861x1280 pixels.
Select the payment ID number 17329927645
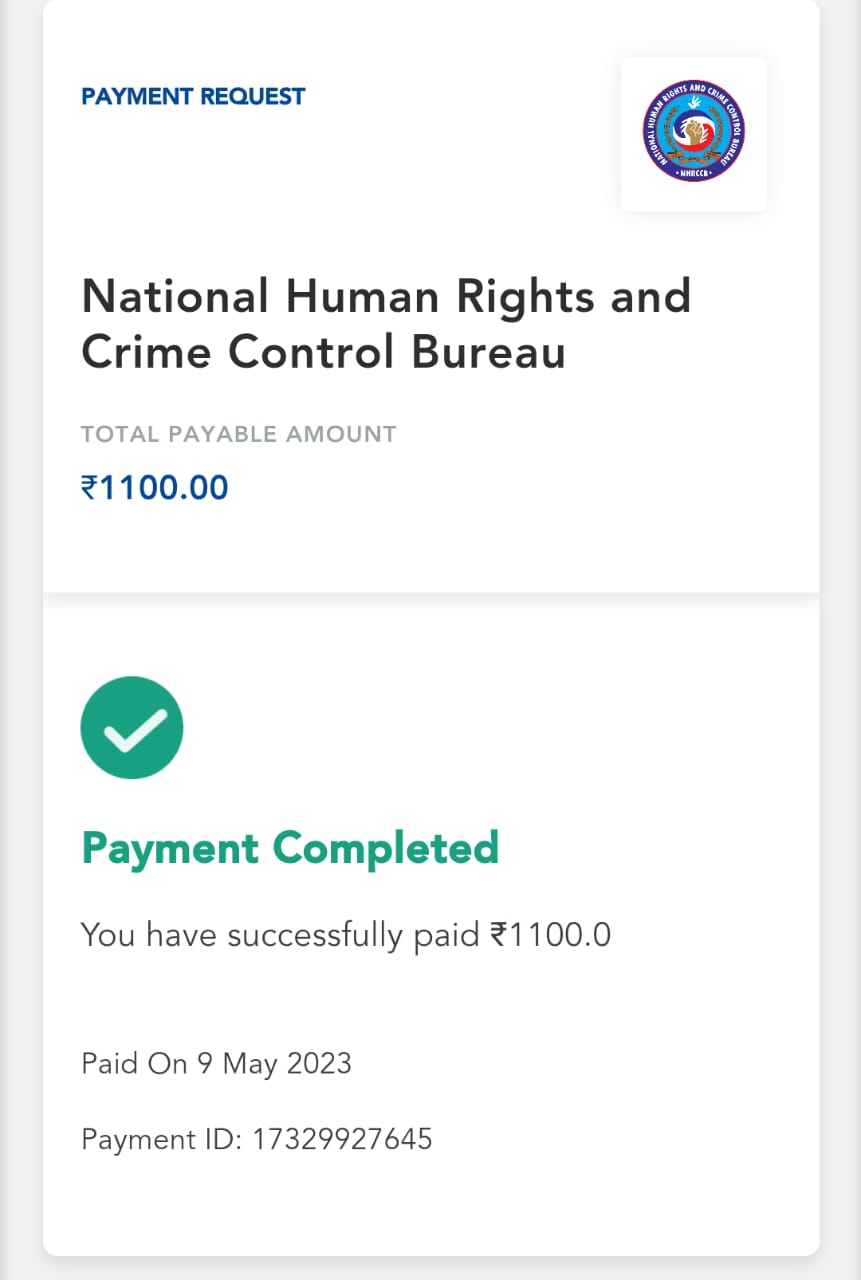click(342, 1139)
